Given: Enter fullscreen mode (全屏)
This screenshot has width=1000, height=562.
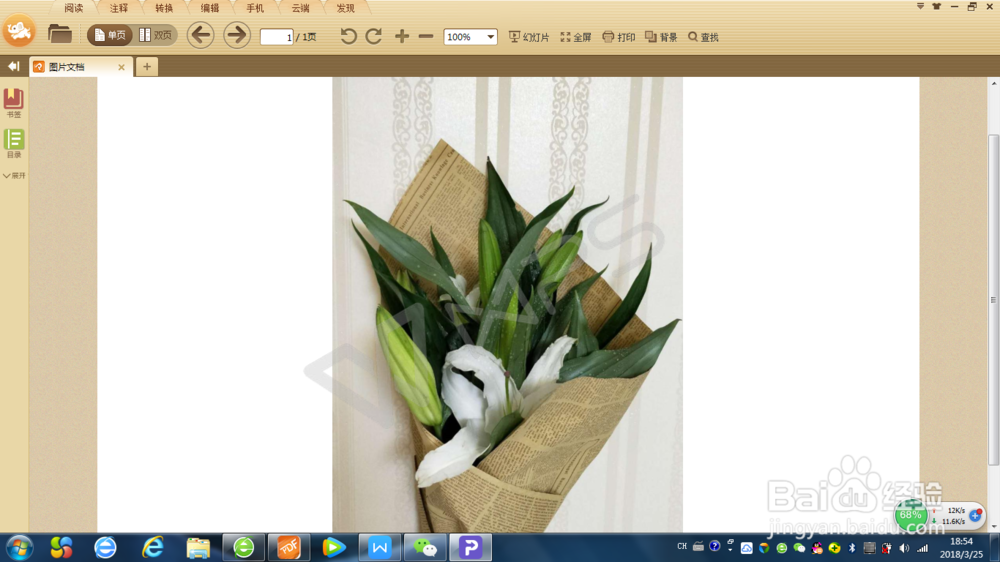Looking at the screenshot, I should (576, 37).
